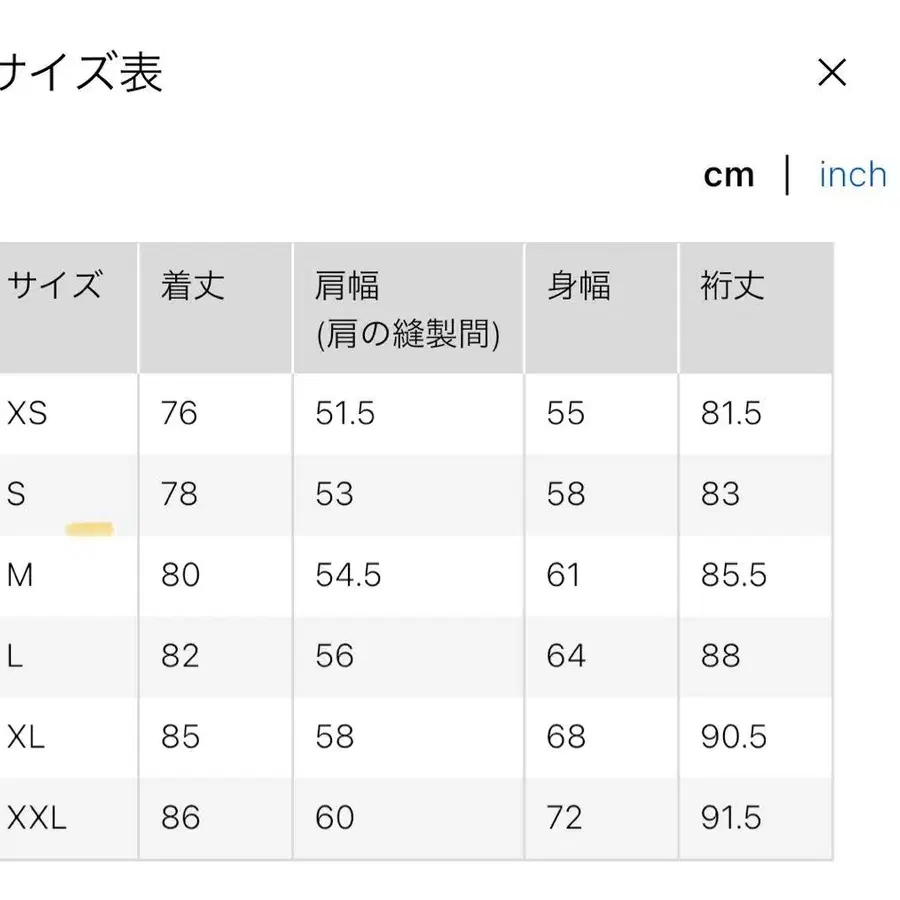This screenshot has height=900, width=900.
Task: Close the サイズ表 size chart popup
Action: point(831,71)
